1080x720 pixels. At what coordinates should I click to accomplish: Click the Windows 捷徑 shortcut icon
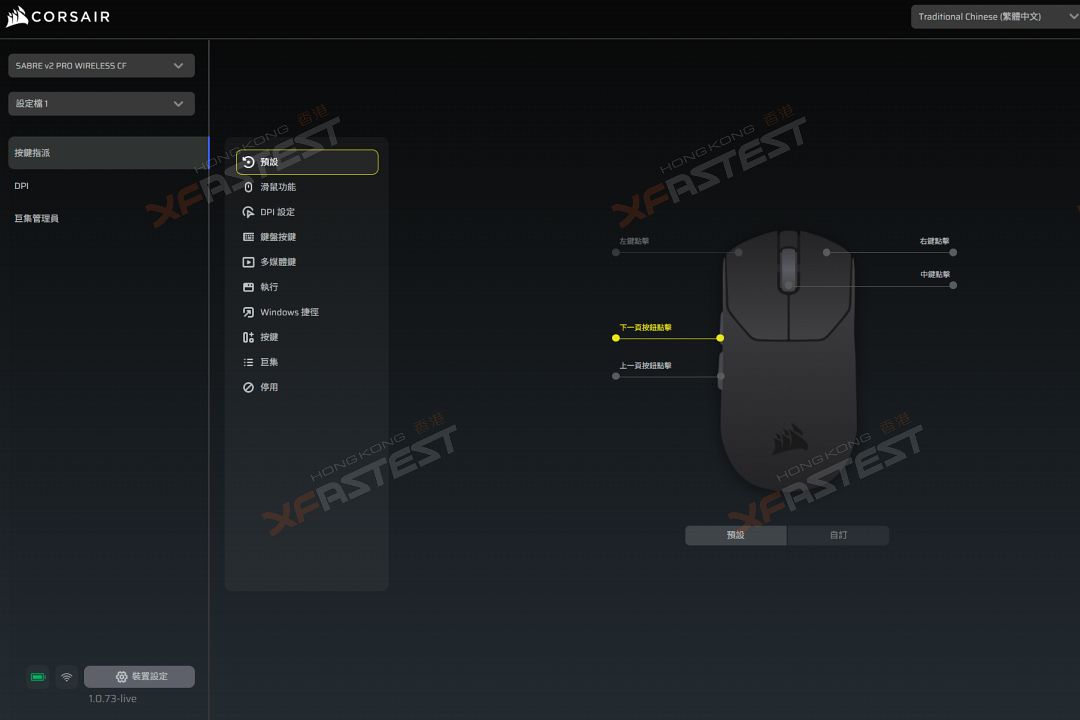[x=249, y=312]
